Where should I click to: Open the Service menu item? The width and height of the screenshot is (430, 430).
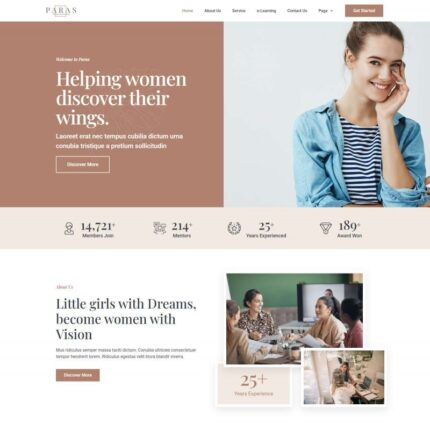pyautogui.click(x=239, y=11)
